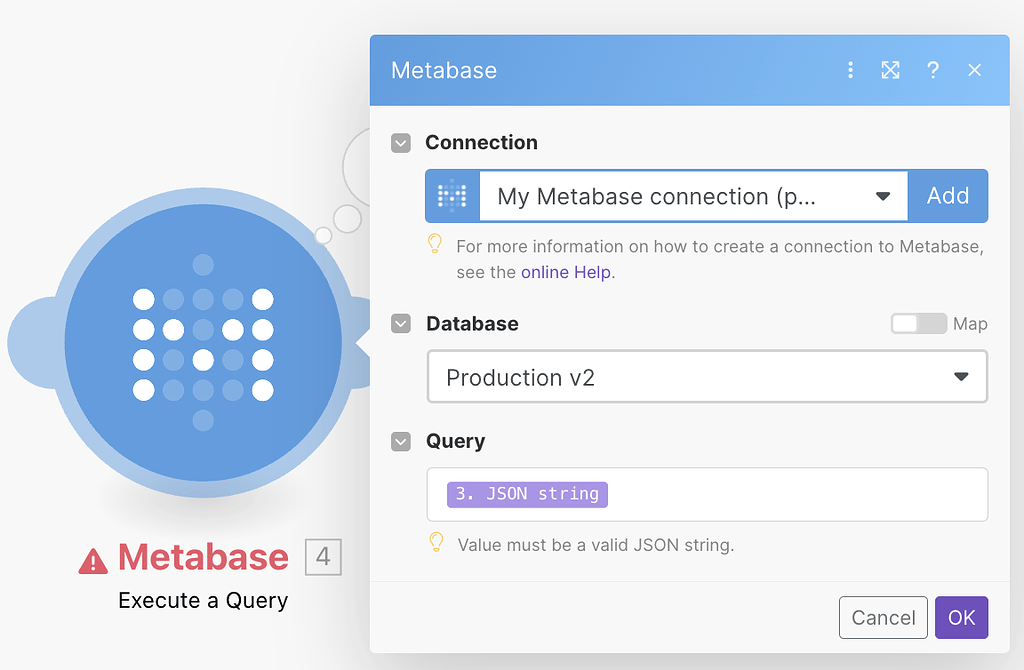Cancel the module configuration
The image size is (1024, 670).
tap(883, 617)
